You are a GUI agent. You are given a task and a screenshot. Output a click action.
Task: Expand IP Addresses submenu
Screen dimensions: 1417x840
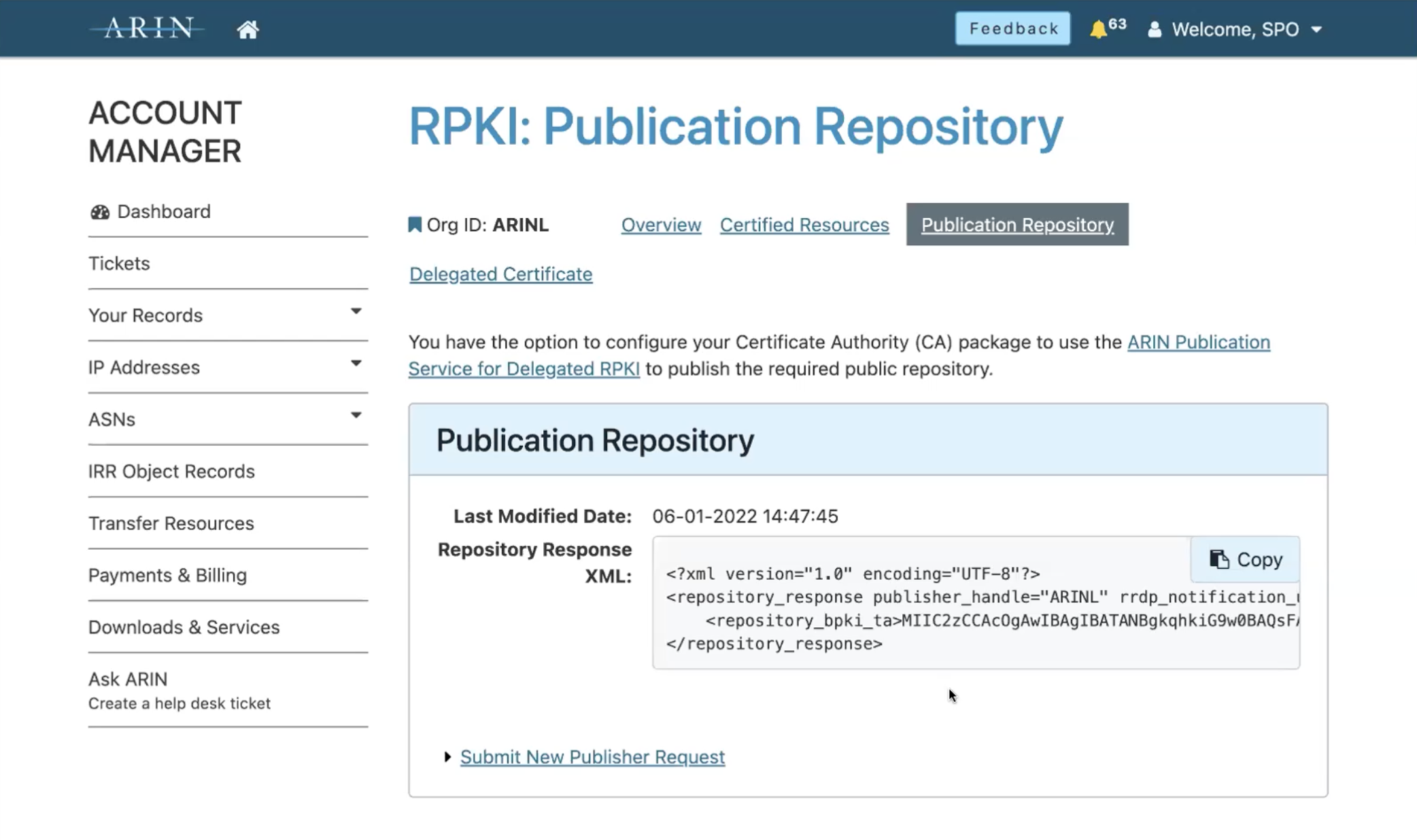(x=356, y=364)
